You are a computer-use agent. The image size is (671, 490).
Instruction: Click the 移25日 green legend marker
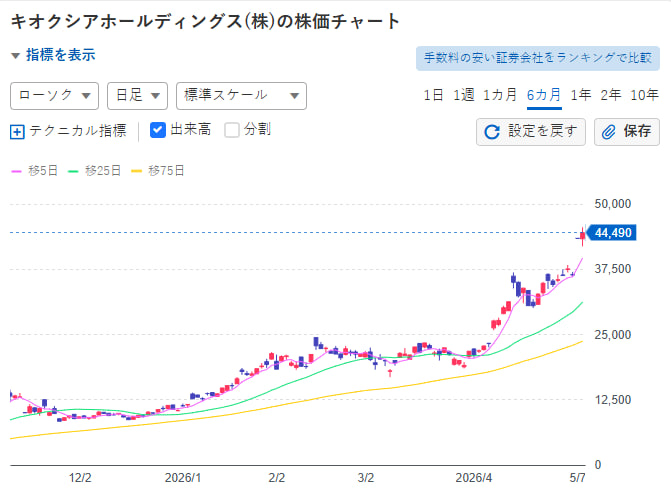[73, 171]
